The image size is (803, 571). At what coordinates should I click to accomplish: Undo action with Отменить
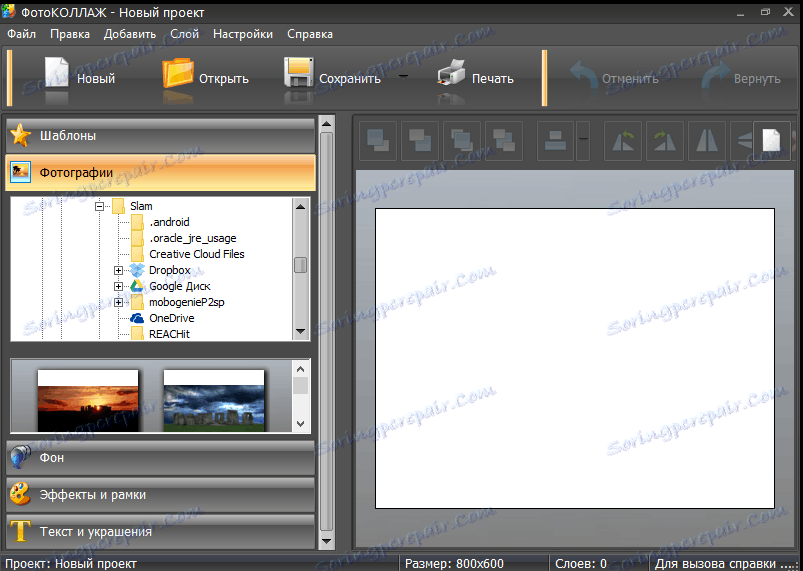click(x=615, y=78)
